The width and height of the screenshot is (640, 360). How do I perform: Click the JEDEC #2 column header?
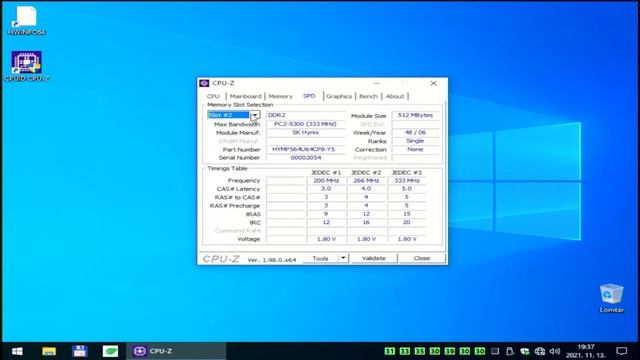pos(366,173)
